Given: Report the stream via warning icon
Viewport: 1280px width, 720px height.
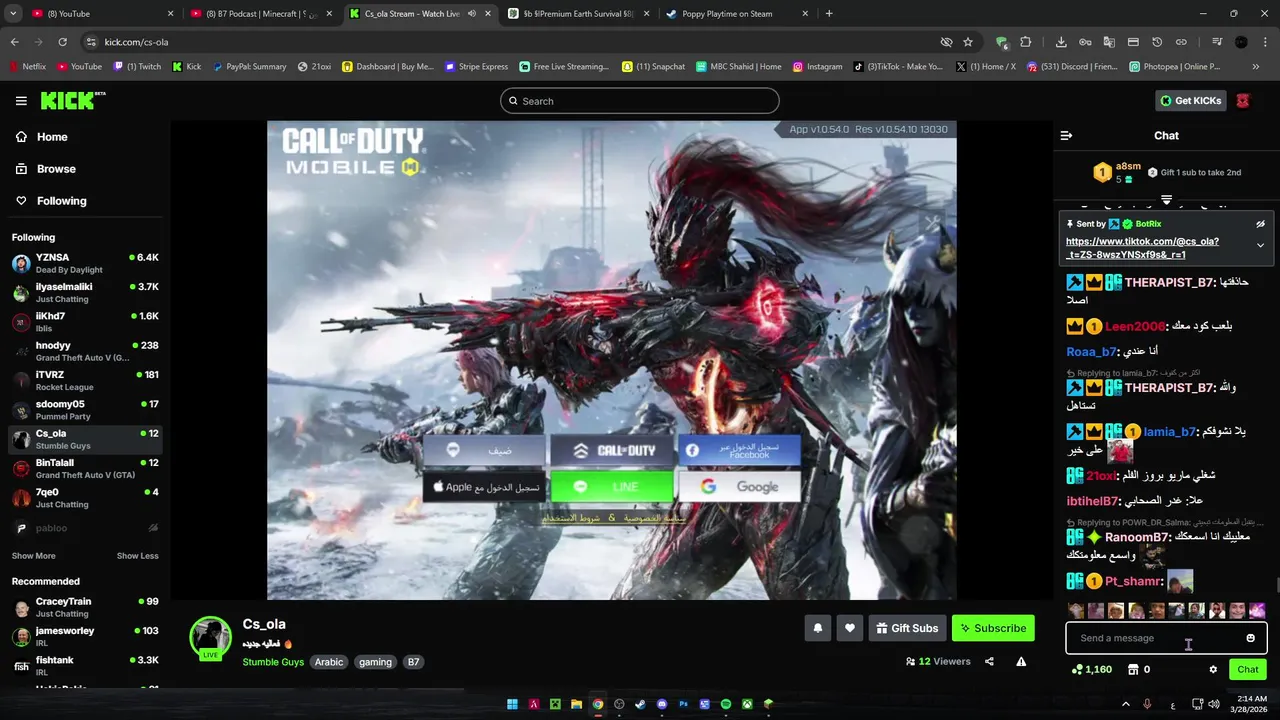Looking at the screenshot, I should [x=1021, y=661].
